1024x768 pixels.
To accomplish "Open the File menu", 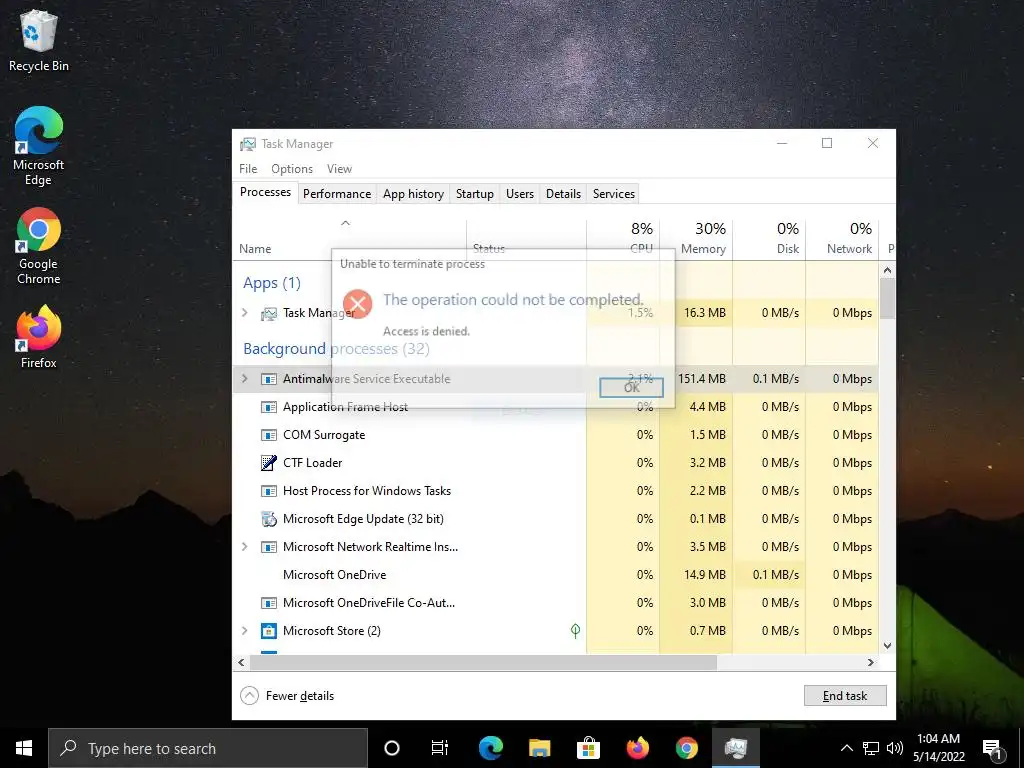I will click(x=248, y=168).
